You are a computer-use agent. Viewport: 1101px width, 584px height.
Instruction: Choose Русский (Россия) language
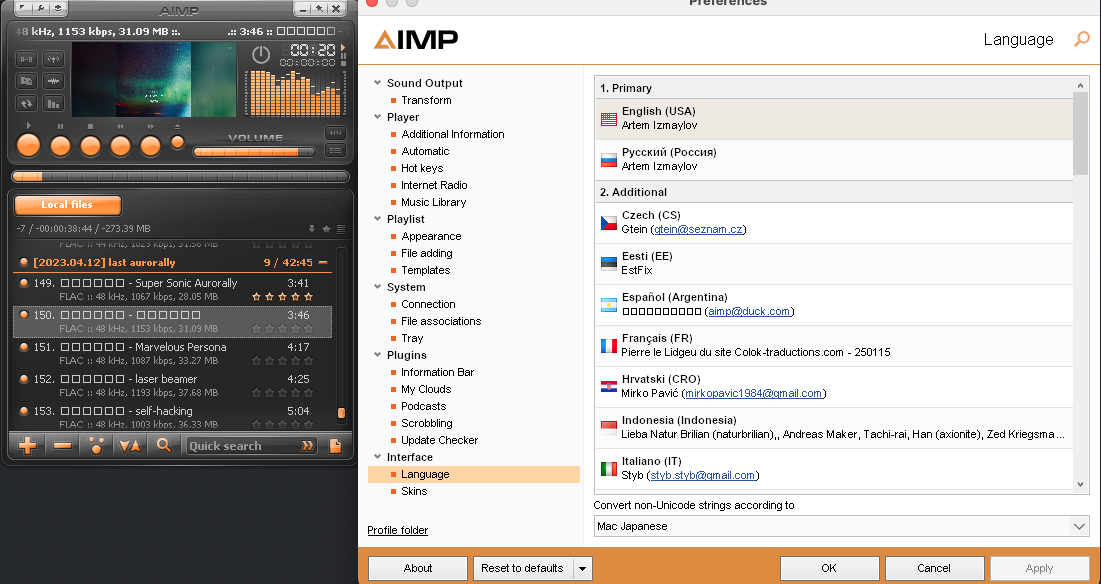tap(834, 159)
